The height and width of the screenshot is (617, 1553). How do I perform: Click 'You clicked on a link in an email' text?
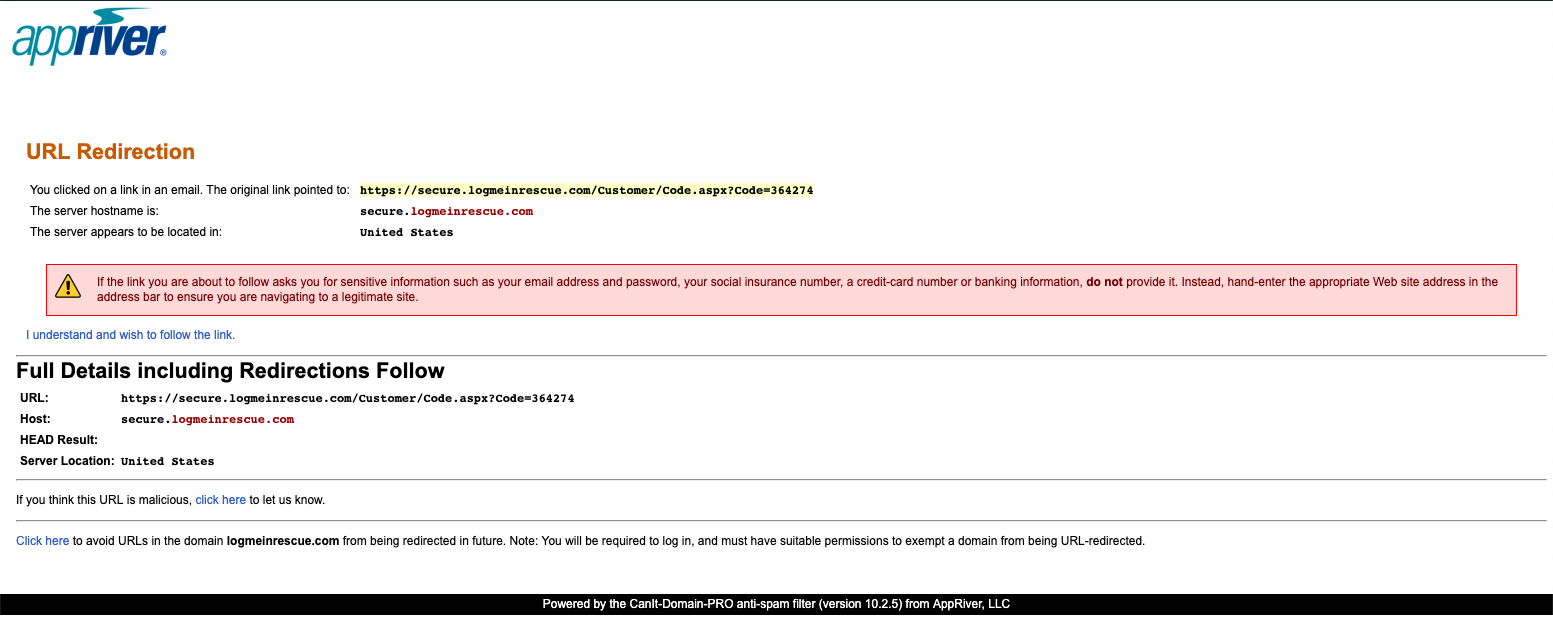[x=190, y=190]
